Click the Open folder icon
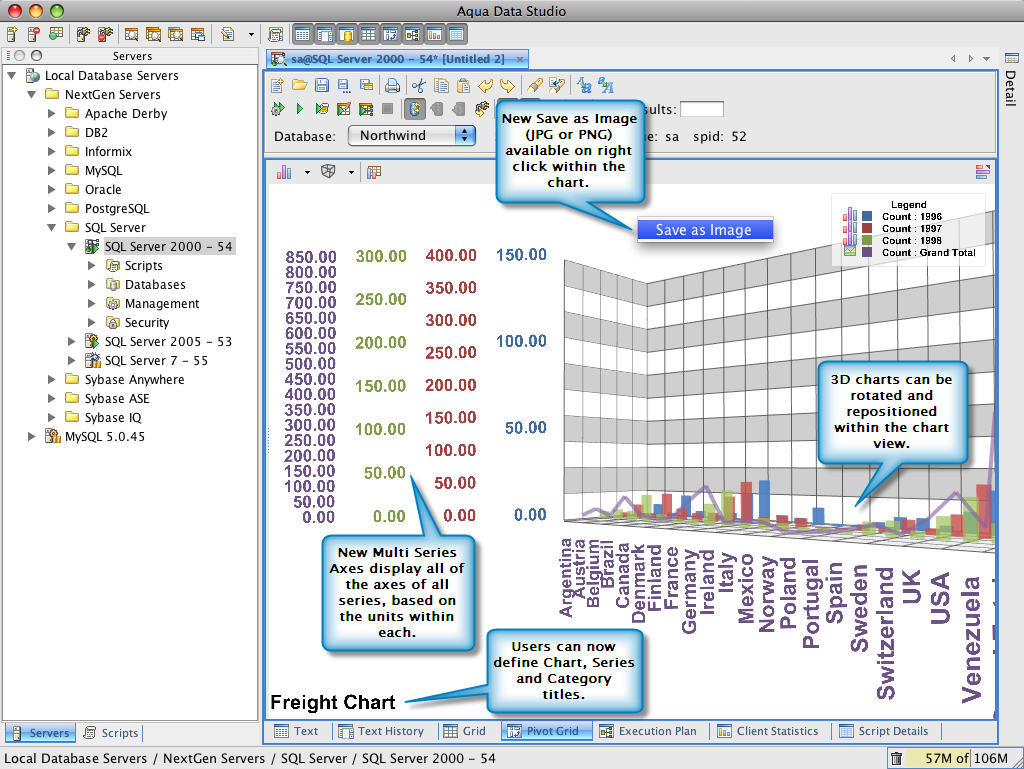This screenshot has height=769, width=1024. 300,86
